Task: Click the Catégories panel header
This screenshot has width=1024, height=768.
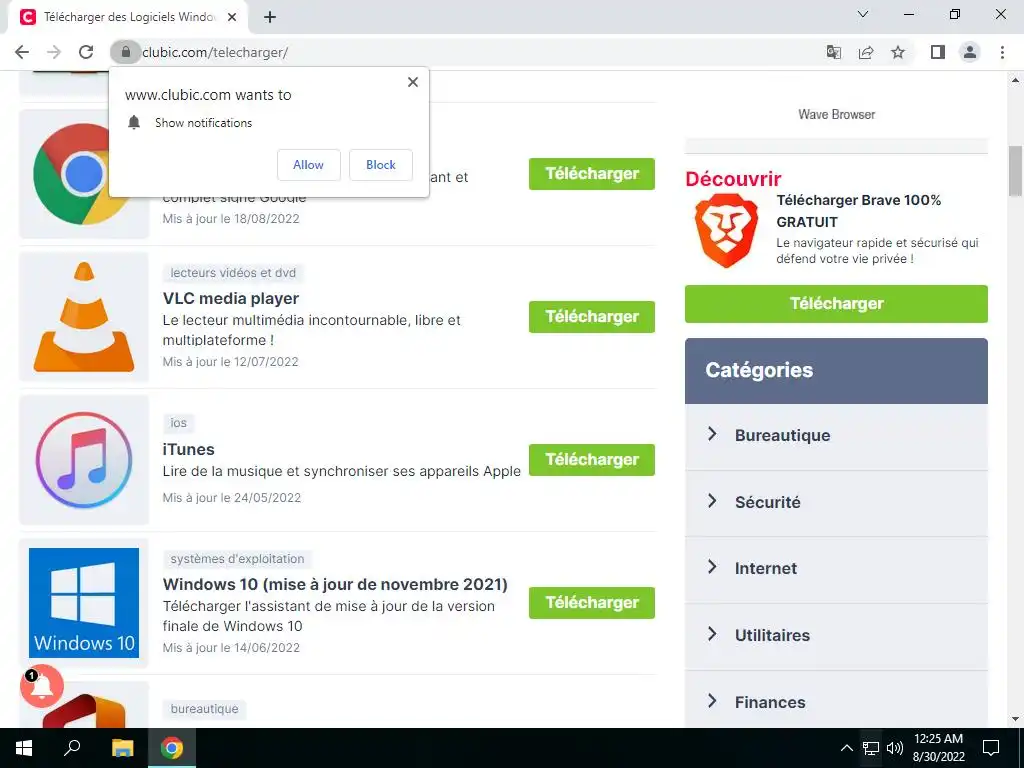Action: [836, 370]
